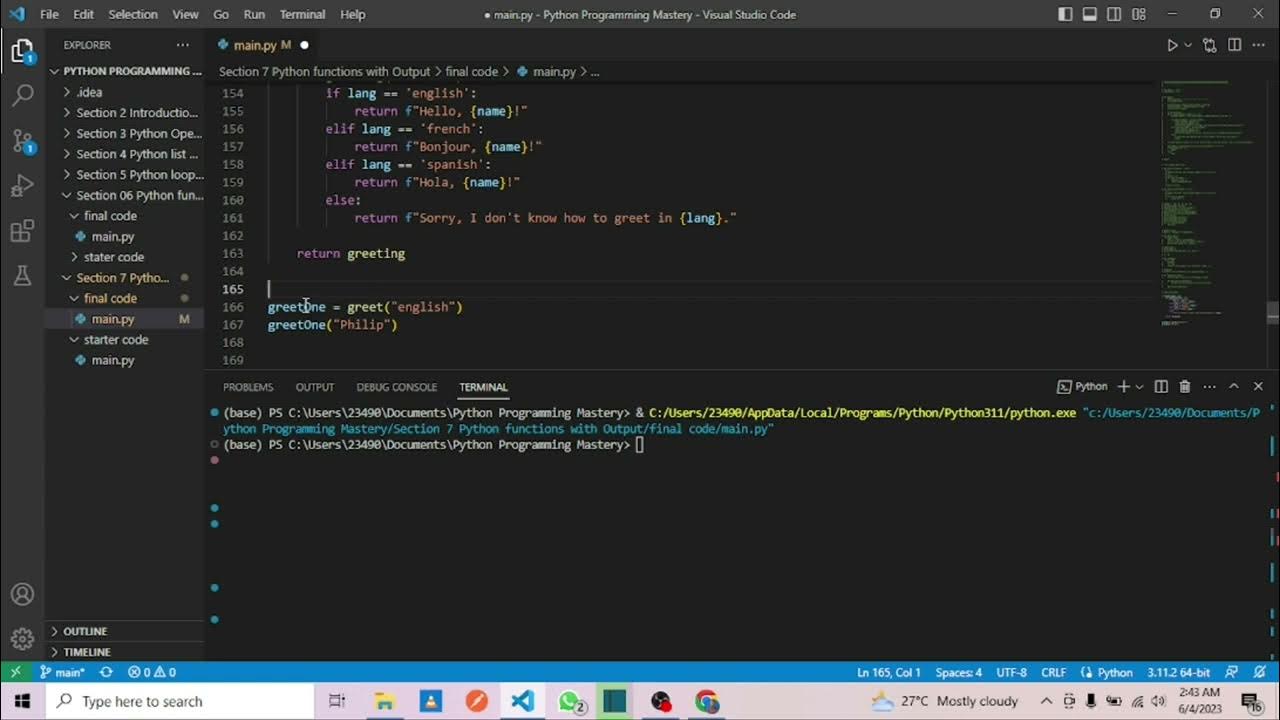Click Ln 165, Col 1 go-to-line indicator
Screen dimensions: 1280x720
point(889,672)
